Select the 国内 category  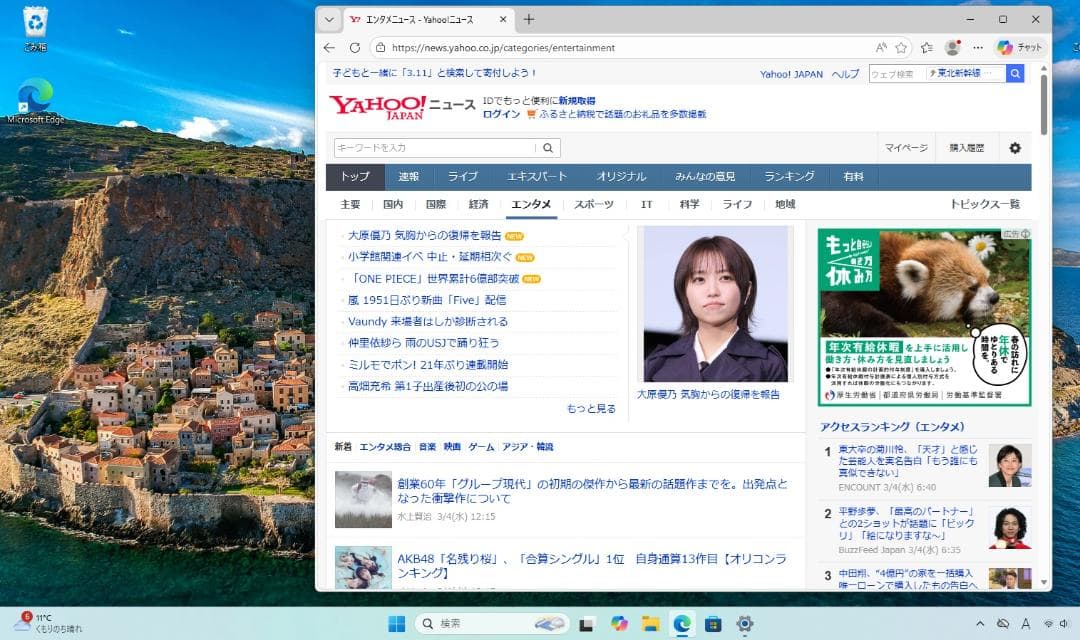pos(393,204)
